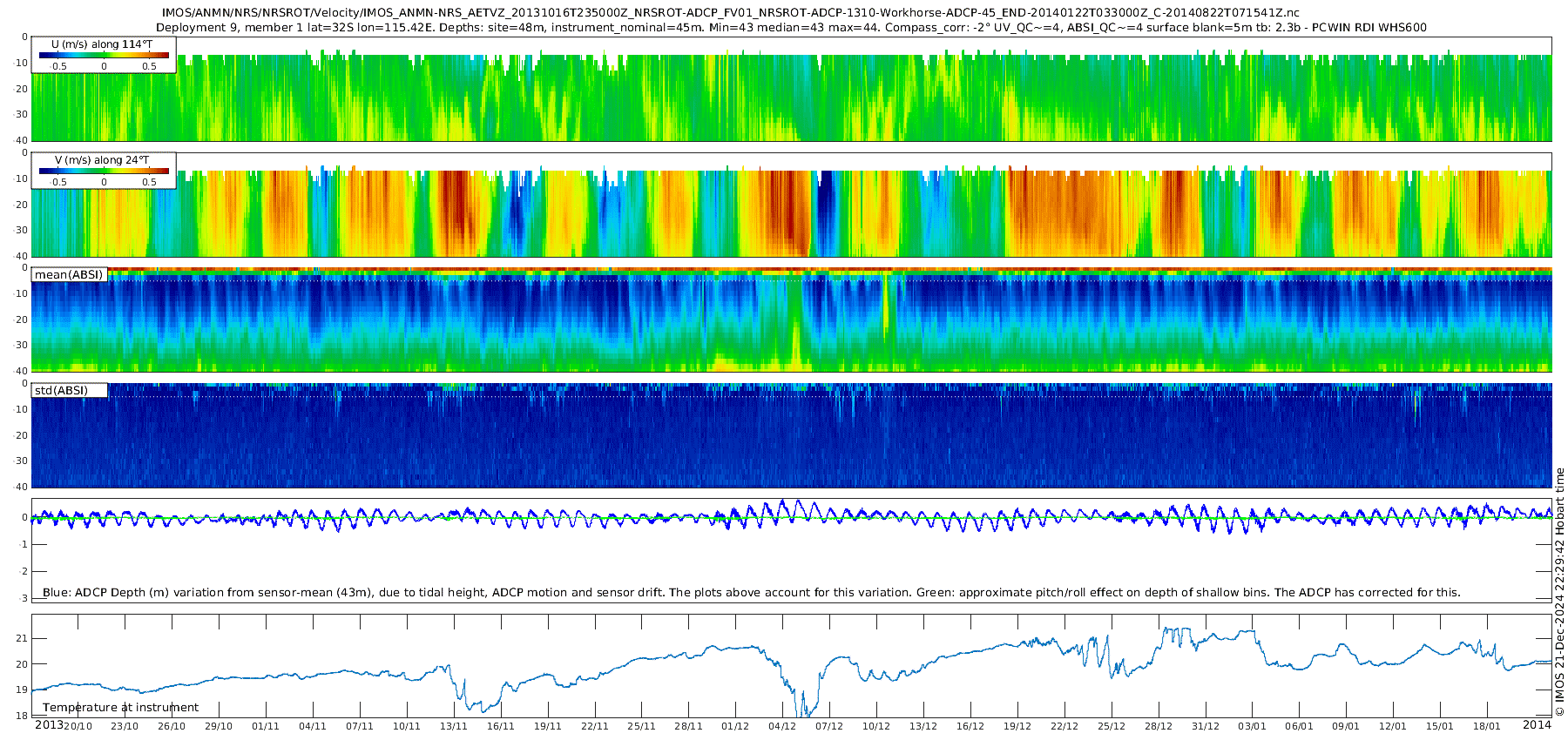Select the 'Temperature at instrument' label
1568x740 pixels.
point(120,708)
